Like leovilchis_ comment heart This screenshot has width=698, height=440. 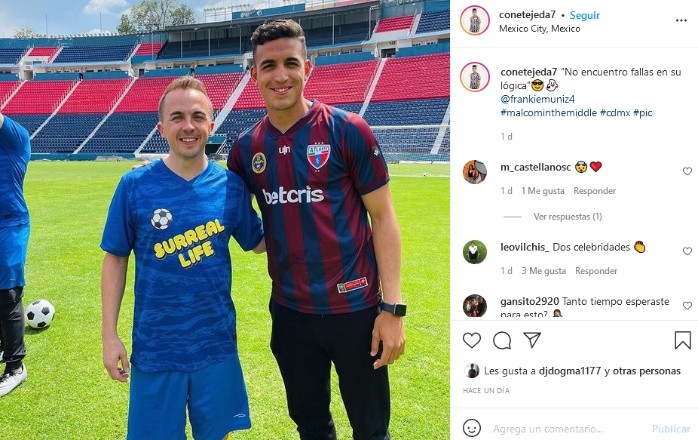(687, 251)
